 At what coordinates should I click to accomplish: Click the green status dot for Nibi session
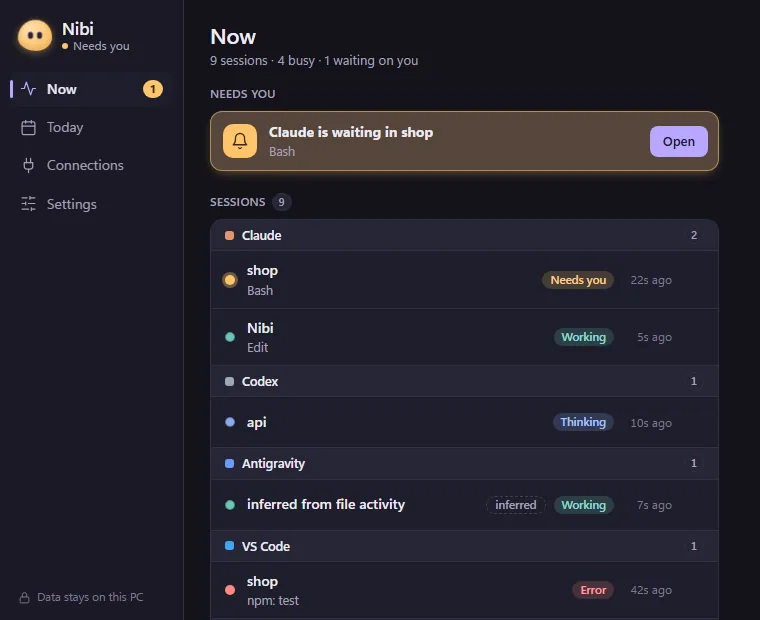(230, 337)
